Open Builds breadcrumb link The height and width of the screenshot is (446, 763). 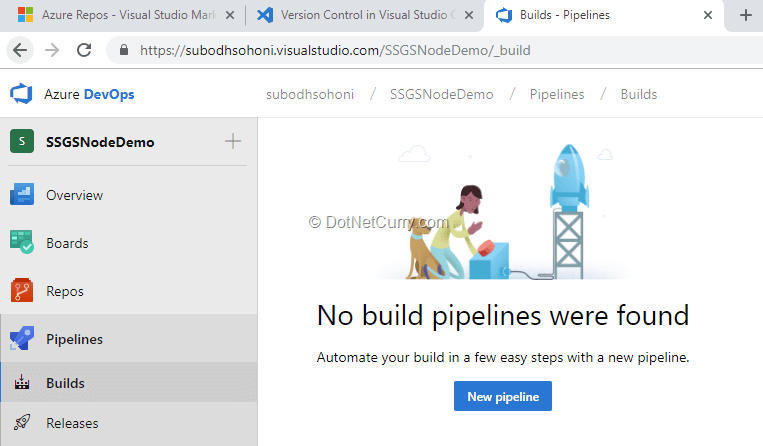pyautogui.click(x=638, y=94)
